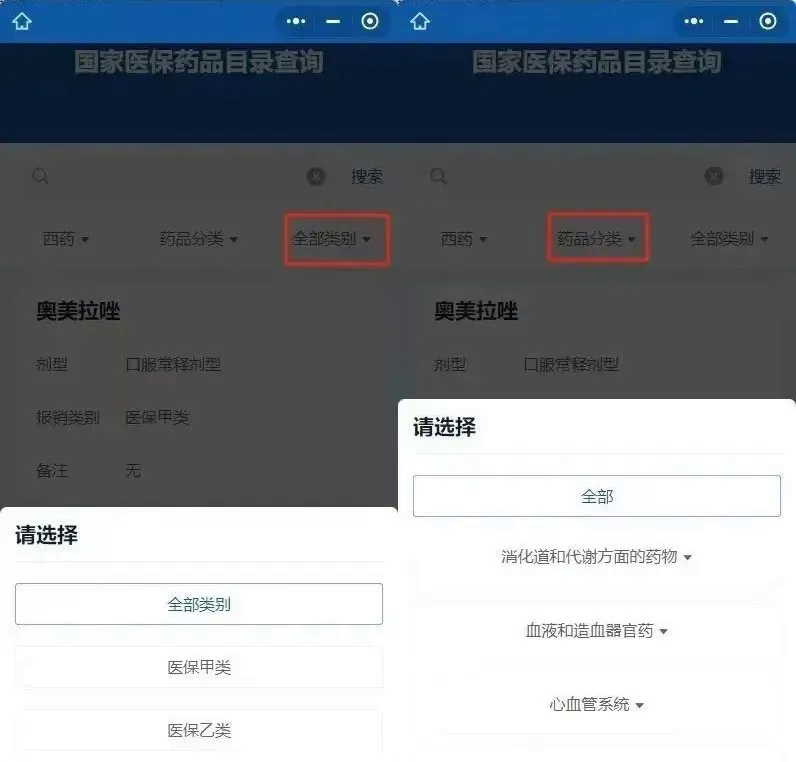Image resolution: width=796 pixels, height=762 pixels.
Task: Expand 消化道和代谢方面的药物 category
Action: pyautogui.click(x=597, y=557)
